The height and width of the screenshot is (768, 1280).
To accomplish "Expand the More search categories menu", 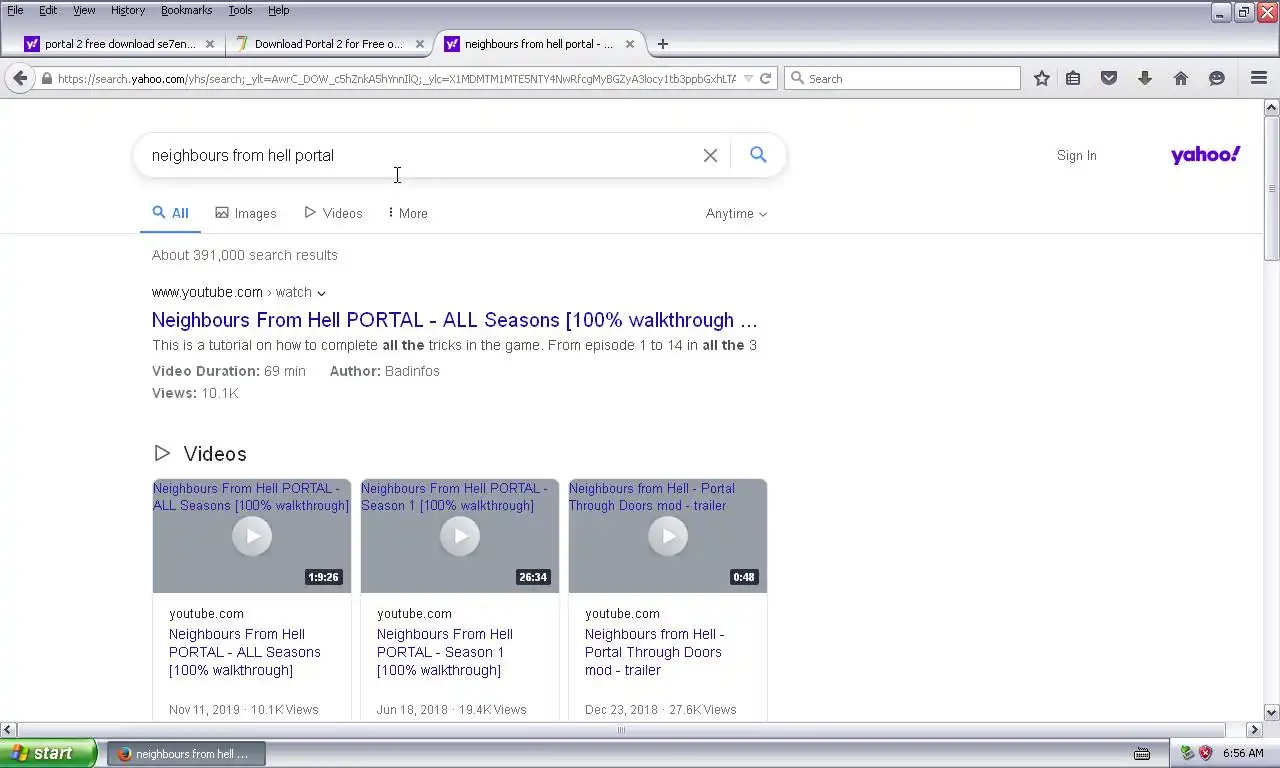I will tap(408, 213).
